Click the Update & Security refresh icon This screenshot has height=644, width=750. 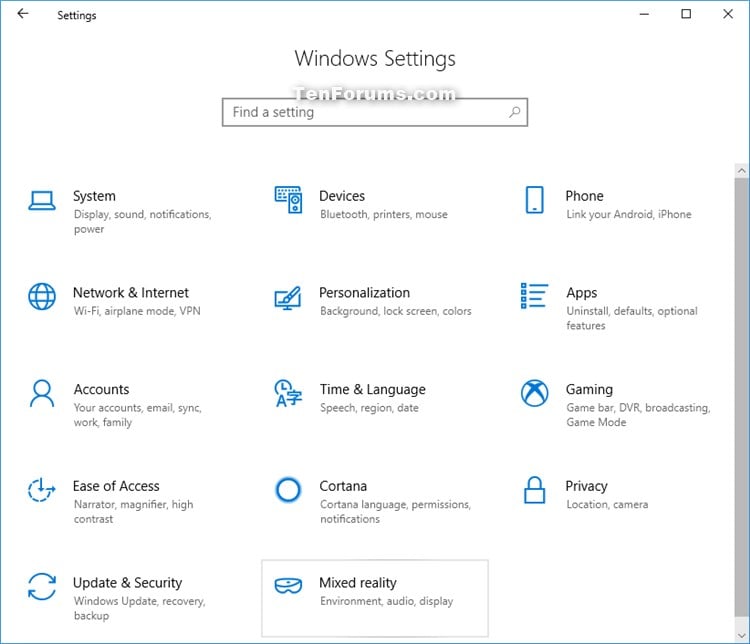pyautogui.click(x=42, y=587)
